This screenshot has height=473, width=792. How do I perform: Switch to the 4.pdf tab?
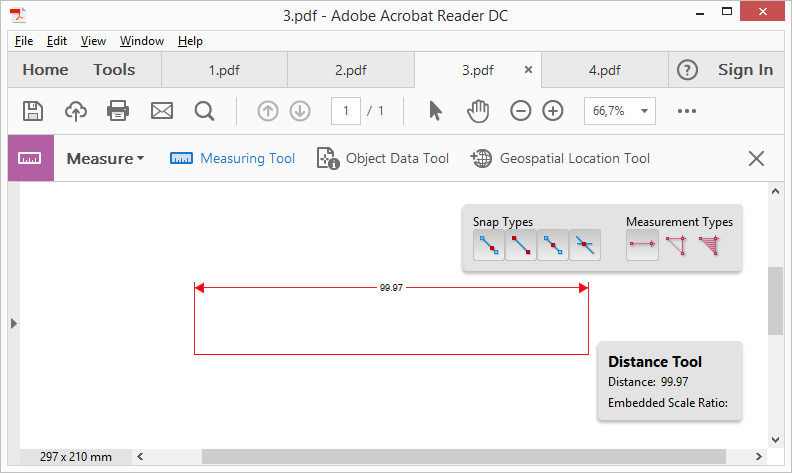pyautogui.click(x=605, y=70)
